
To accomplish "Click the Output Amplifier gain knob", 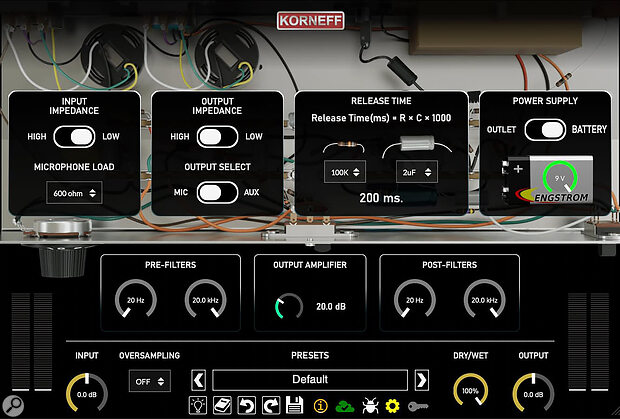I will pos(289,306).
